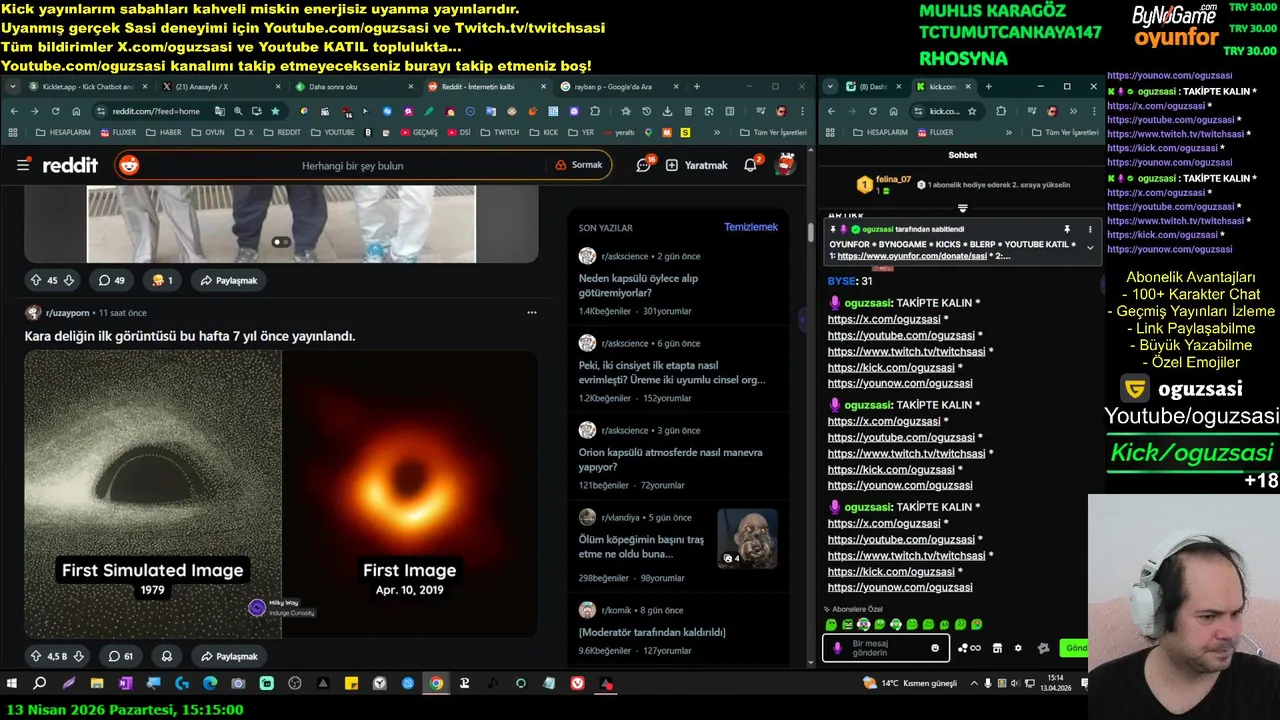Switch to the Dashboard tab in the Kick window
This screenshot has width=1280, height=720.
click(x=872, y=87)
